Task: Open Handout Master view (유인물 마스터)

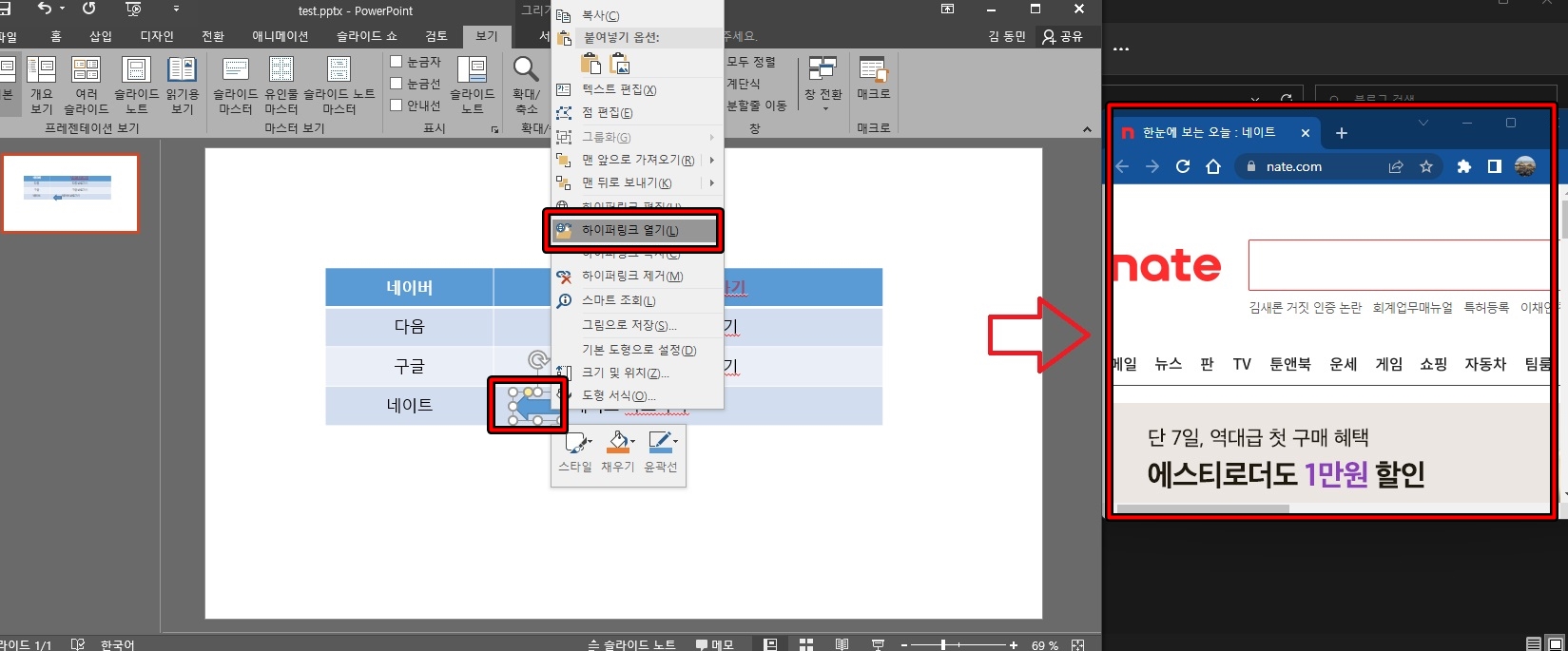Action: click(x=281, y=85)
